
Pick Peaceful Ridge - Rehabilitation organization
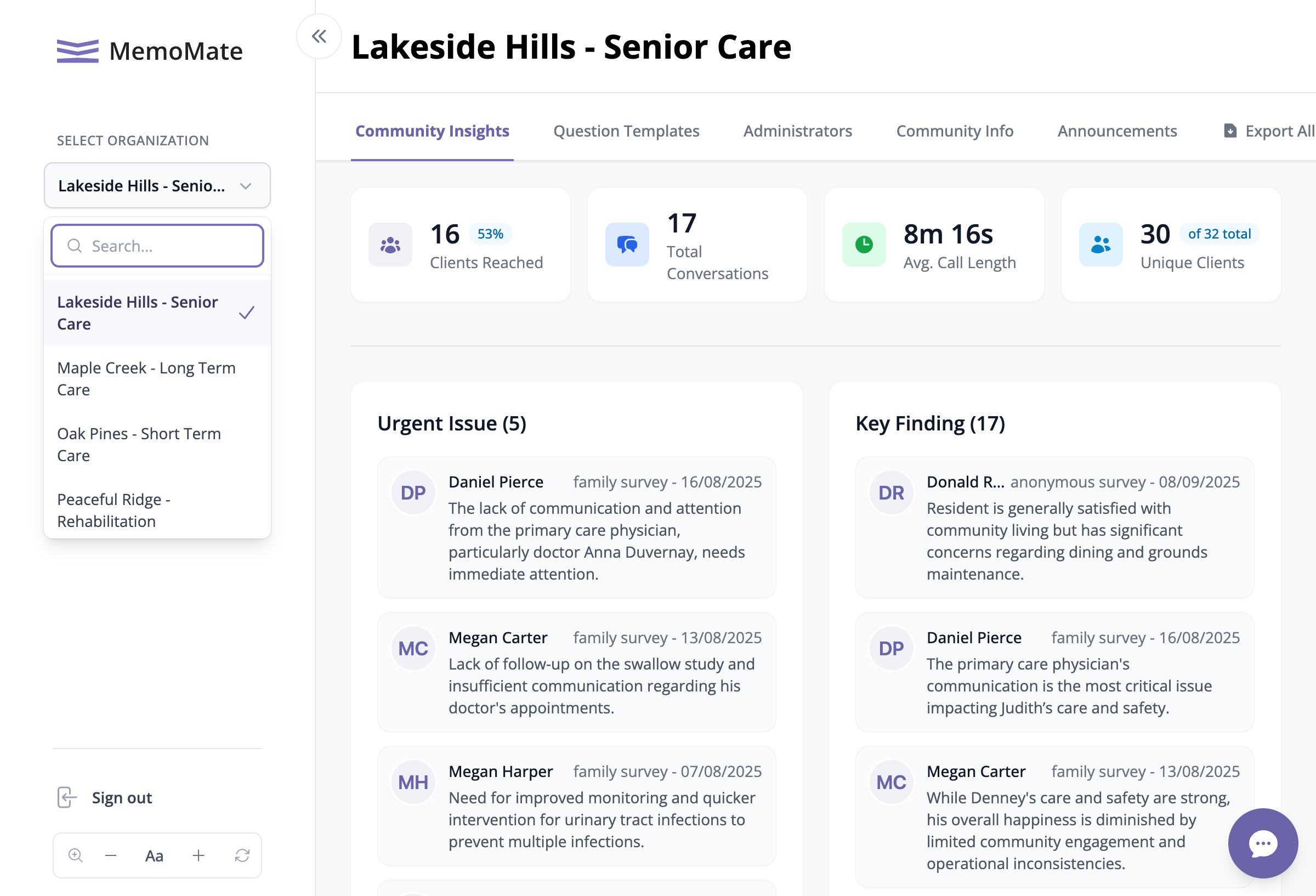tap(157, 510)
